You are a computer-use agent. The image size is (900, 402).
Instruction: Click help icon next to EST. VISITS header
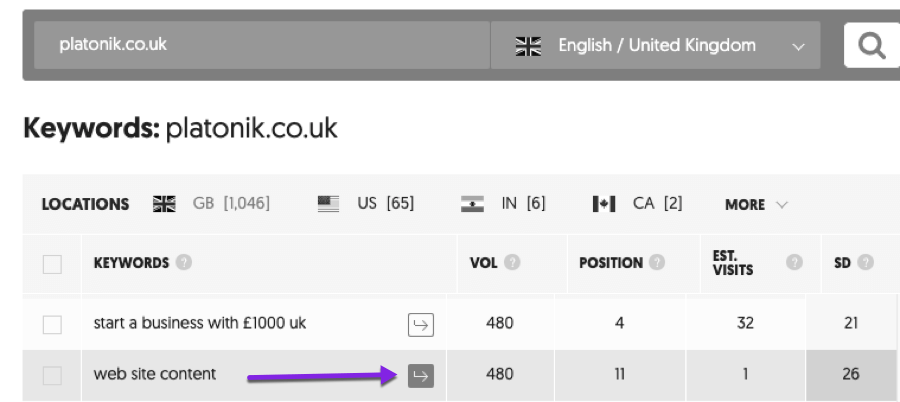(x=794, y=263)
